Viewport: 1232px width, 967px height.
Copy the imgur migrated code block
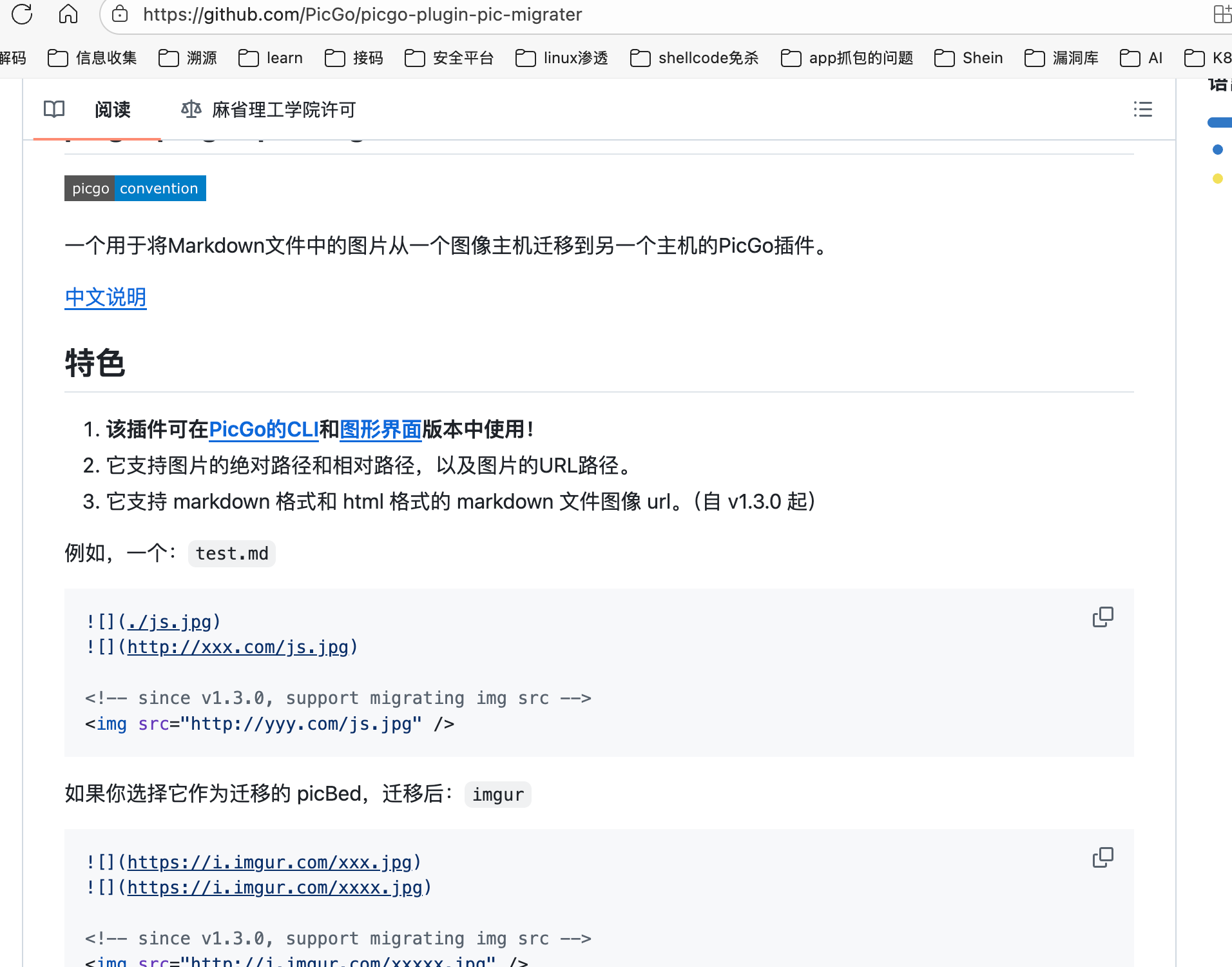(x=1102, y=857)
